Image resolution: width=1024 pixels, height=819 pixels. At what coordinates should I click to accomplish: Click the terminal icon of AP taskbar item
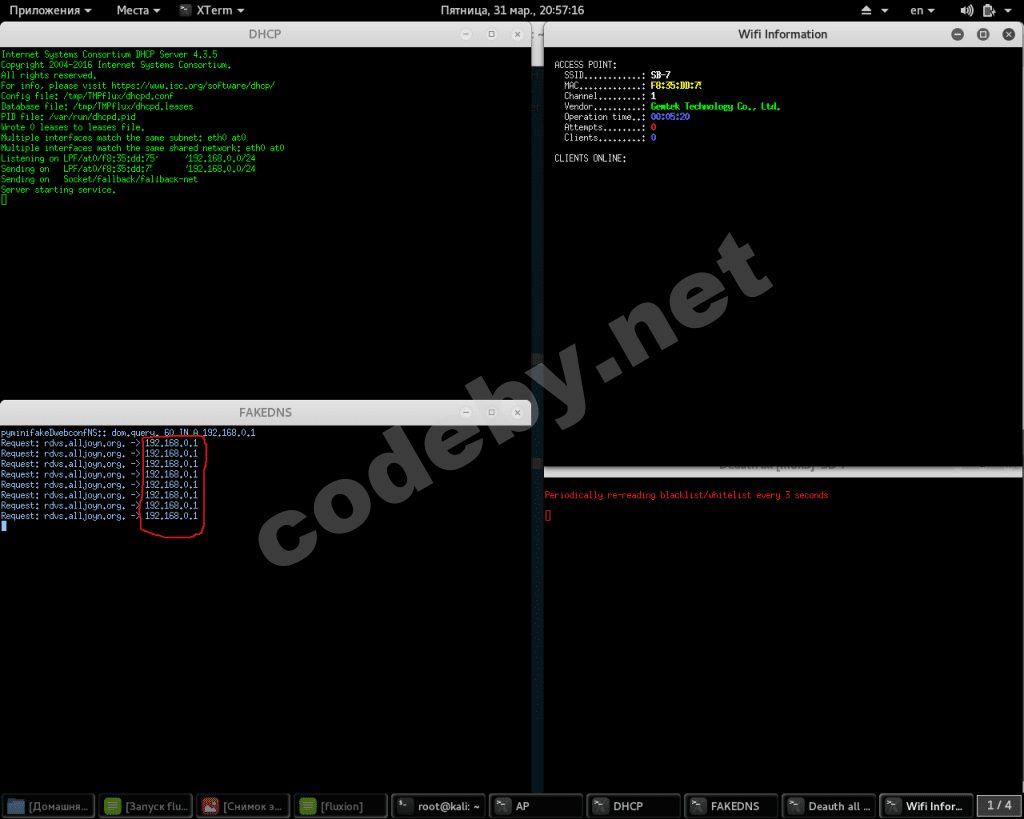pos(502,806)
